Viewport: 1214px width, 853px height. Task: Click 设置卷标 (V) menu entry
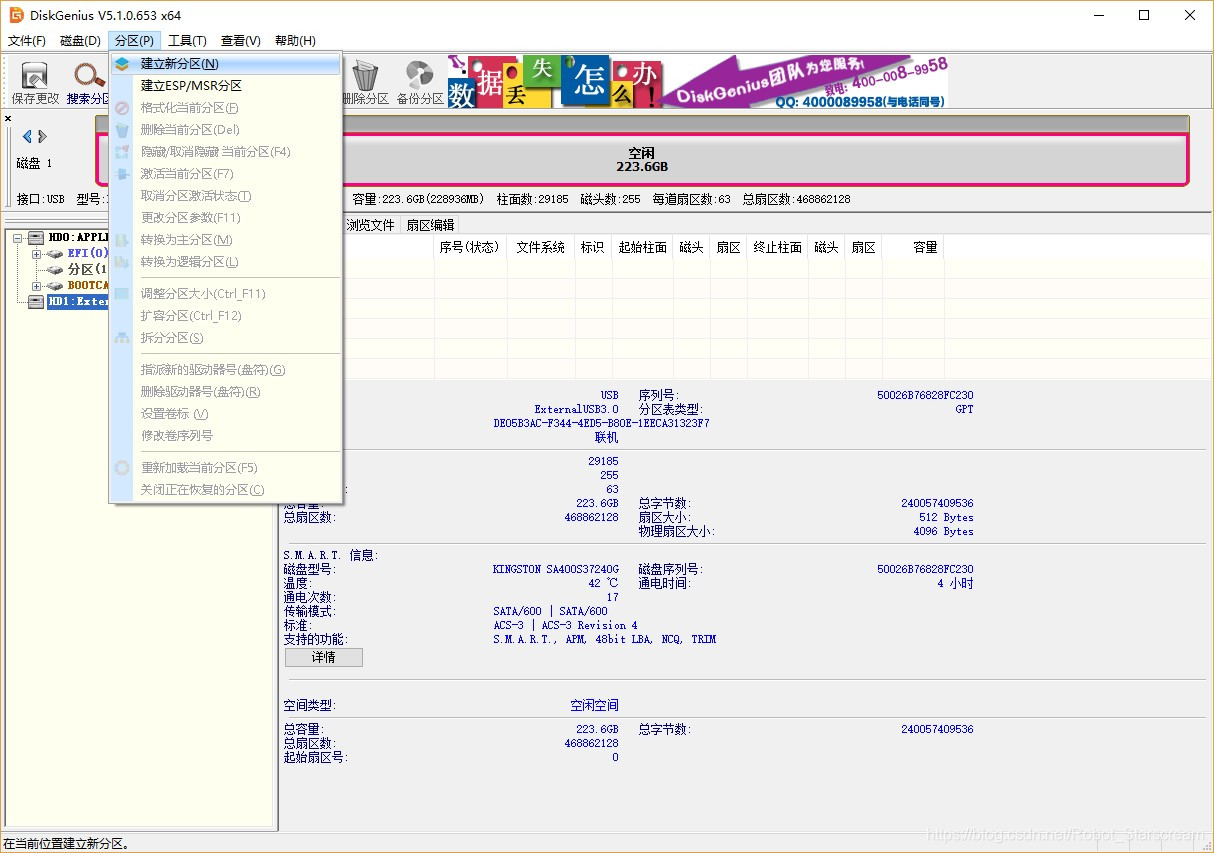pos(226,414)
